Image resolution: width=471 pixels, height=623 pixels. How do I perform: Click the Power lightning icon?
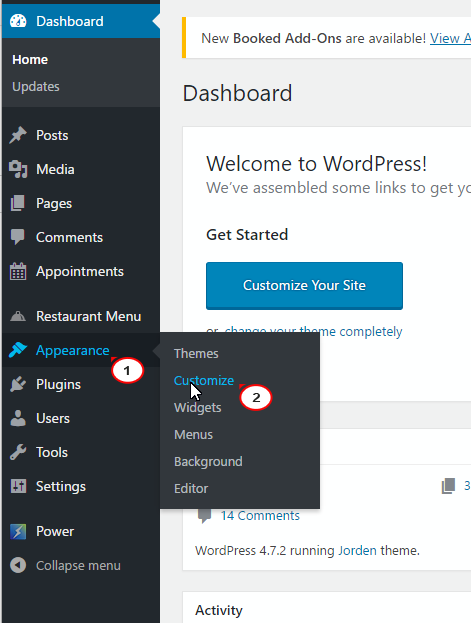pyautogui.click(x=18, y=531)
